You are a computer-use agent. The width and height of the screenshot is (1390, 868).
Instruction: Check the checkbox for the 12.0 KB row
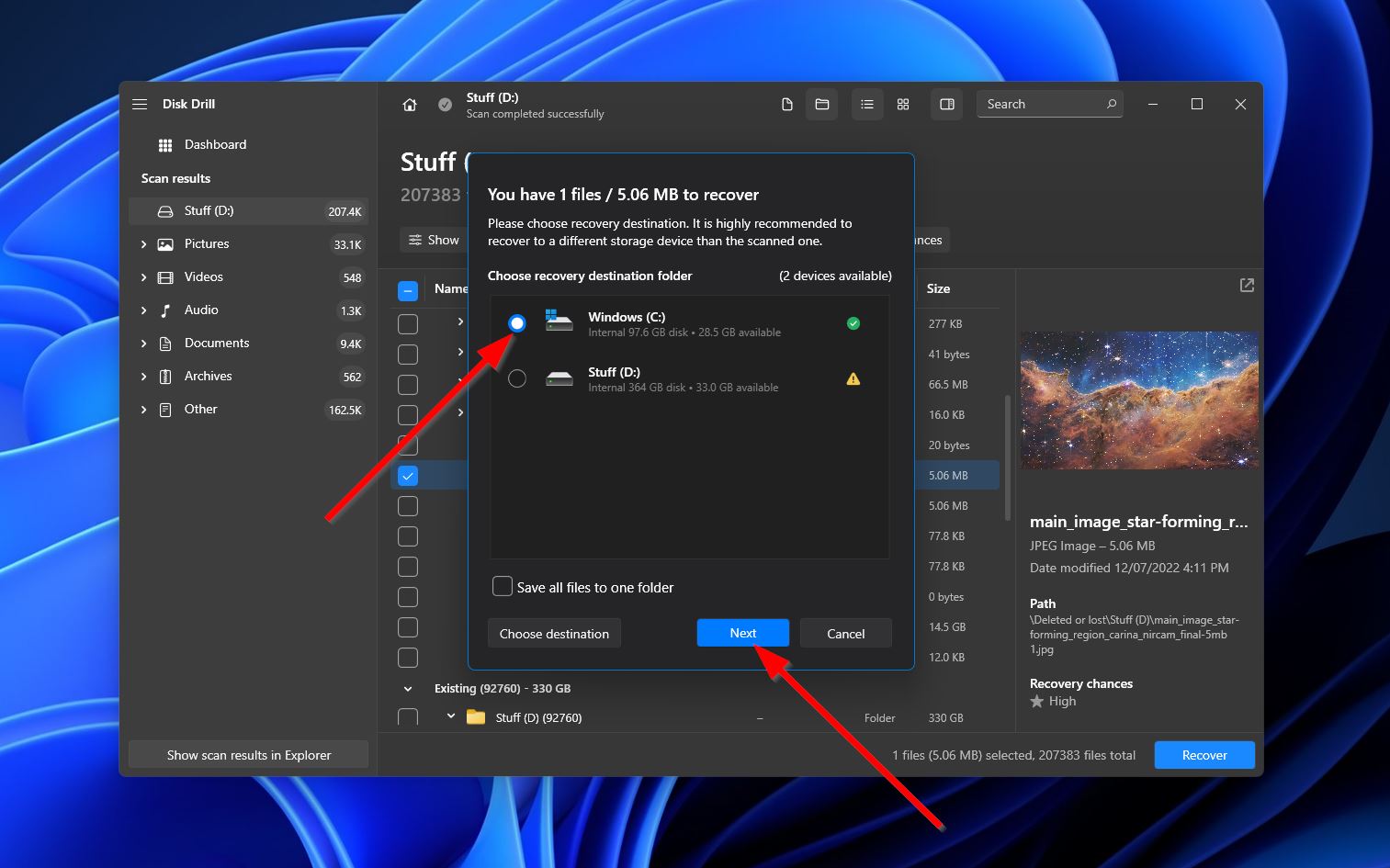[x=408, y=658]
